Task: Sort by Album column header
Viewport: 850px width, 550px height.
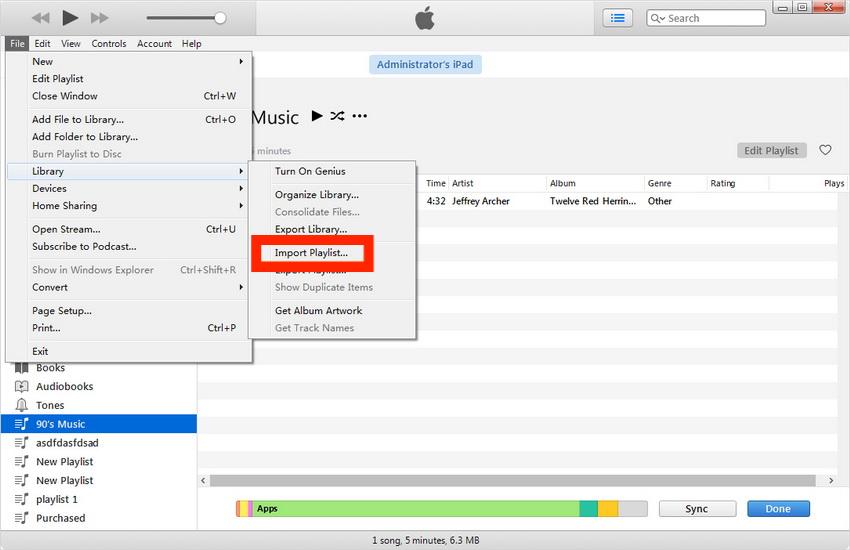Action: coord(595,183)
